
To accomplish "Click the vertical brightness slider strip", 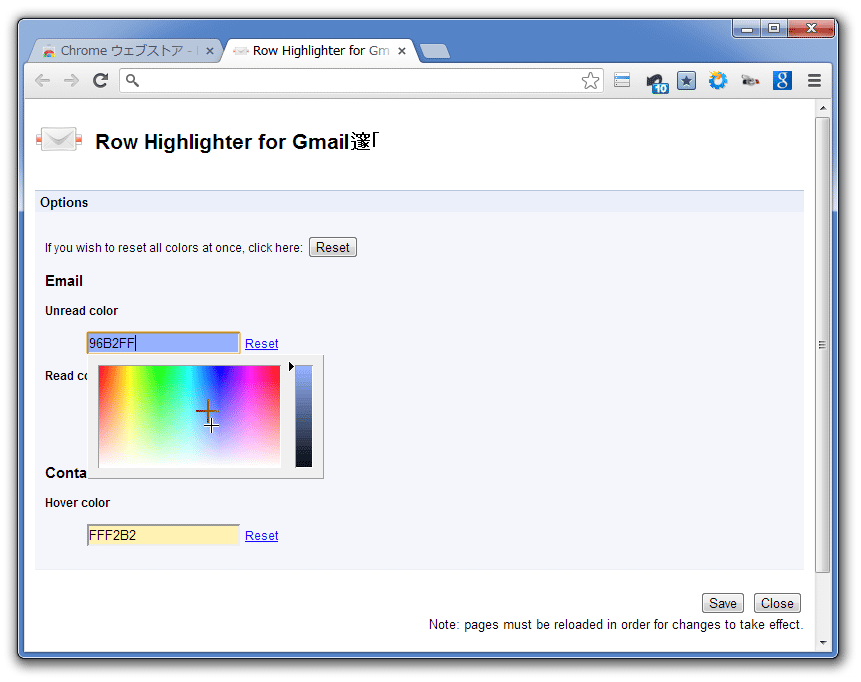I will pos(304,416).
